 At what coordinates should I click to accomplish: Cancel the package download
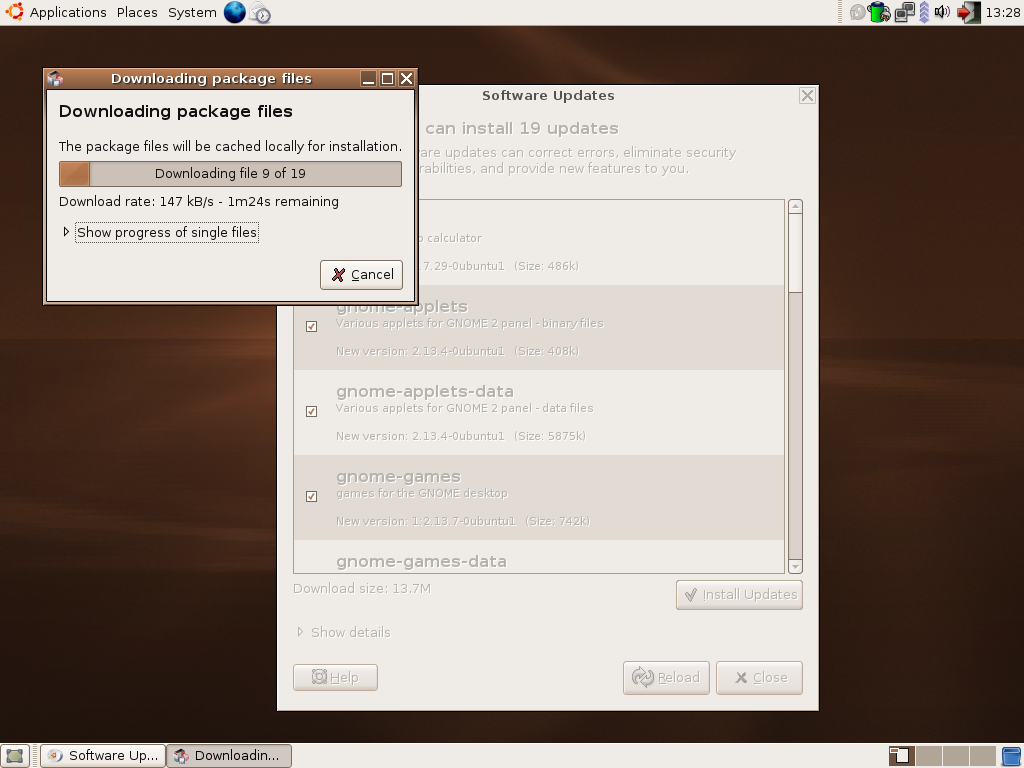point(361,275)
